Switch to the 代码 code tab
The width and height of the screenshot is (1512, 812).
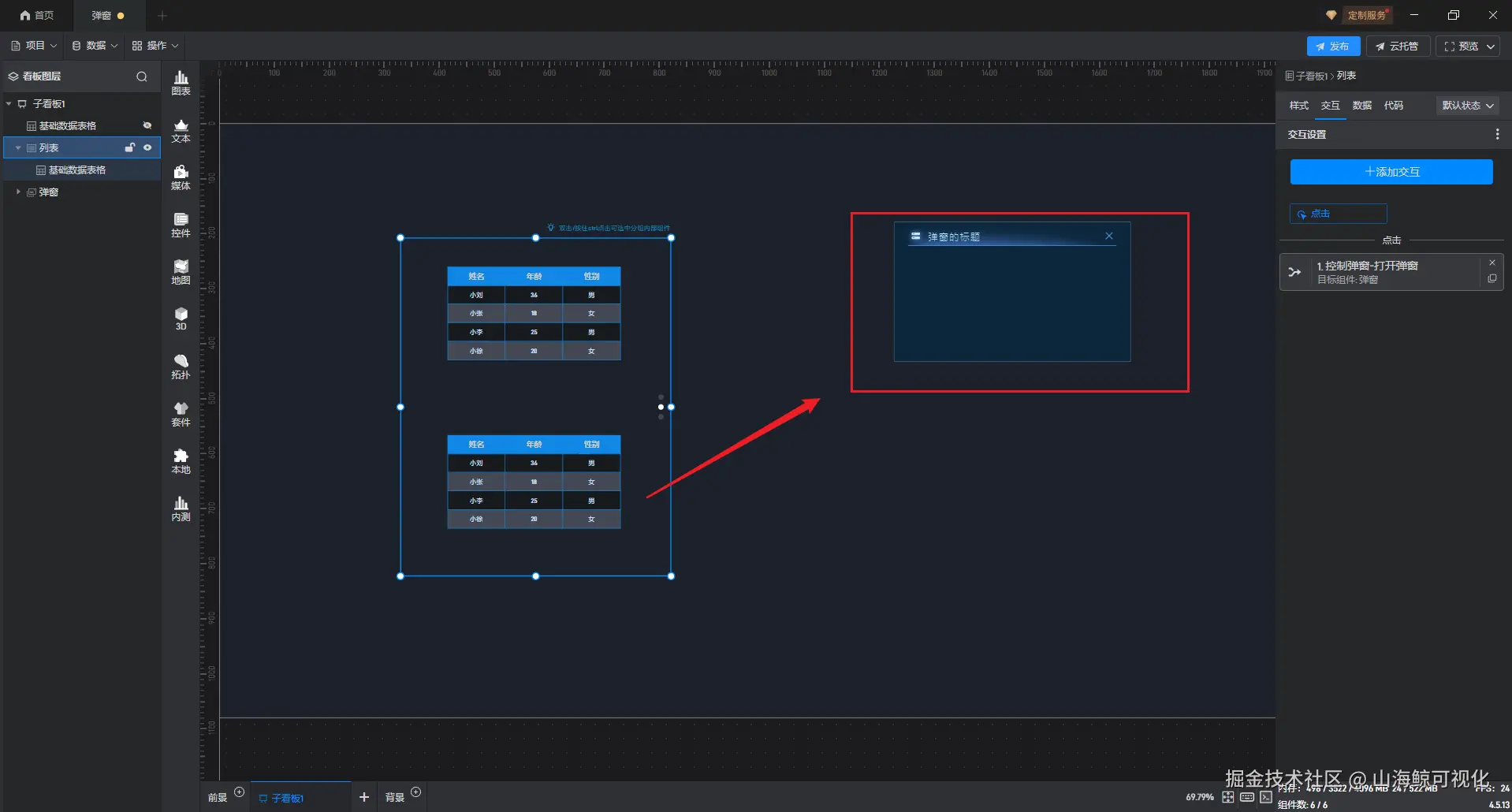pos(1394,106)
